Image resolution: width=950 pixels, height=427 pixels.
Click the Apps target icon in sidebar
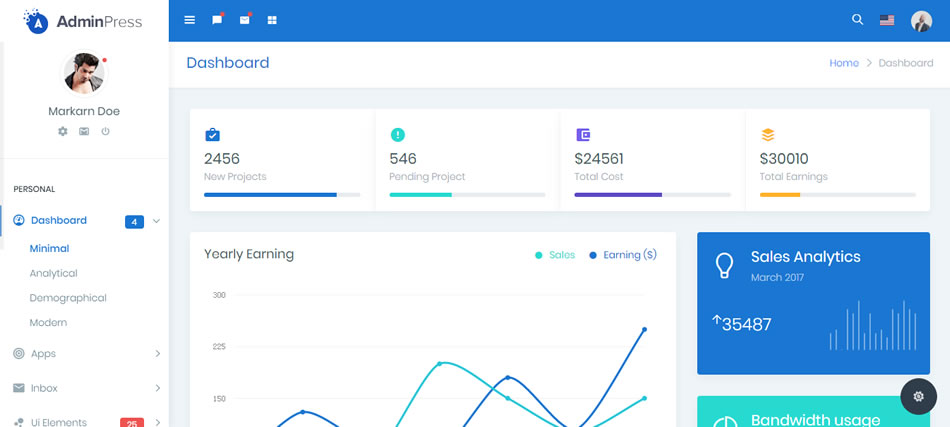point(19,353)
